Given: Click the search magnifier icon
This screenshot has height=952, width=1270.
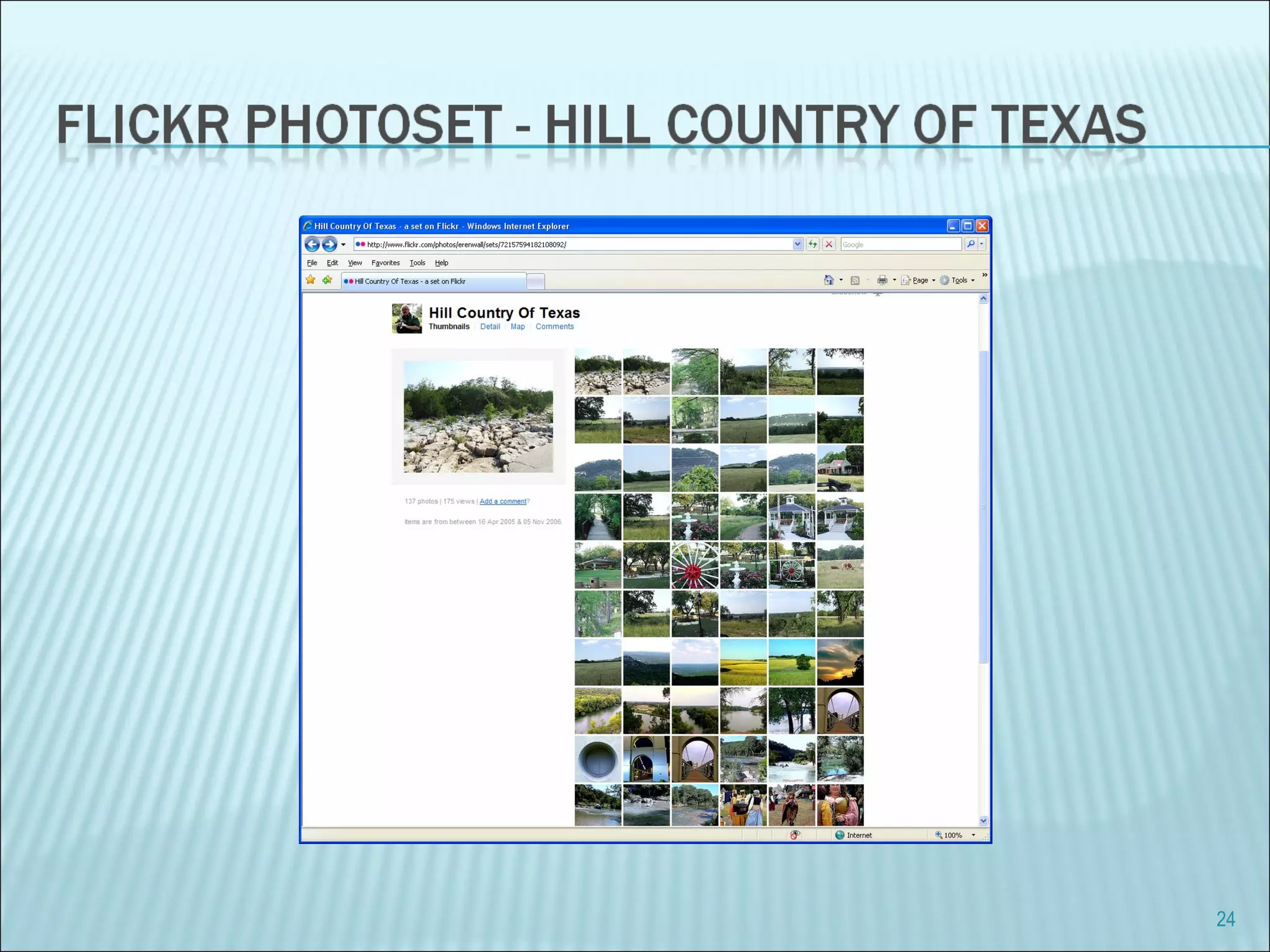Looking at the screenshot, I should coord(970,244).
